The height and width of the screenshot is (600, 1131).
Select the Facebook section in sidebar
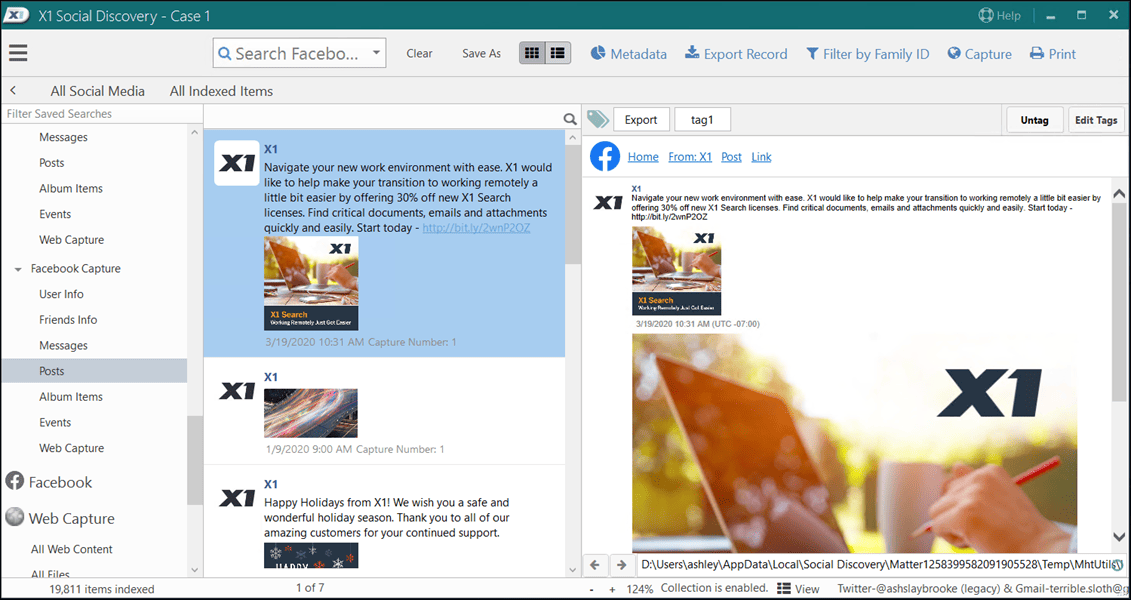tap(49, 482)
